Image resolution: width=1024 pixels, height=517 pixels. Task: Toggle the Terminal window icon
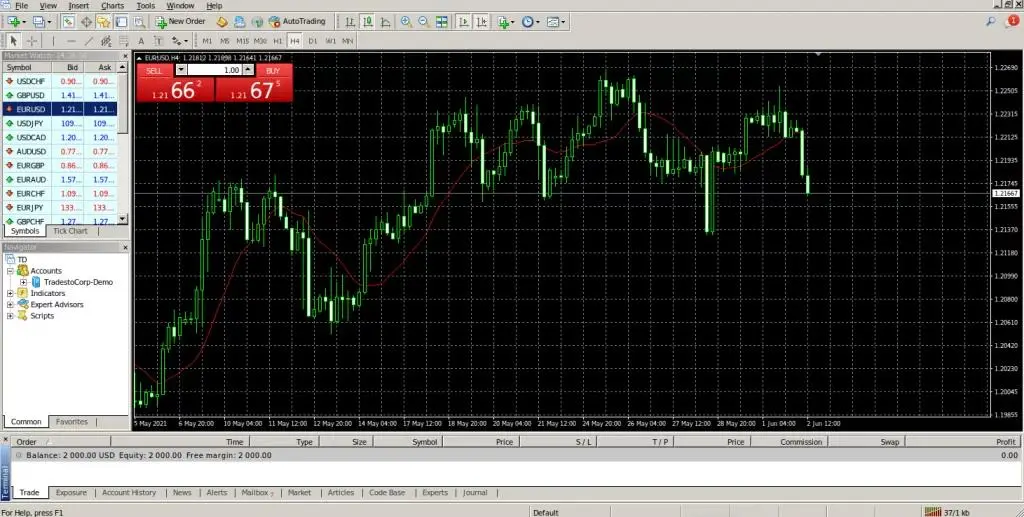pyautogui.click(x=121, y=22)
